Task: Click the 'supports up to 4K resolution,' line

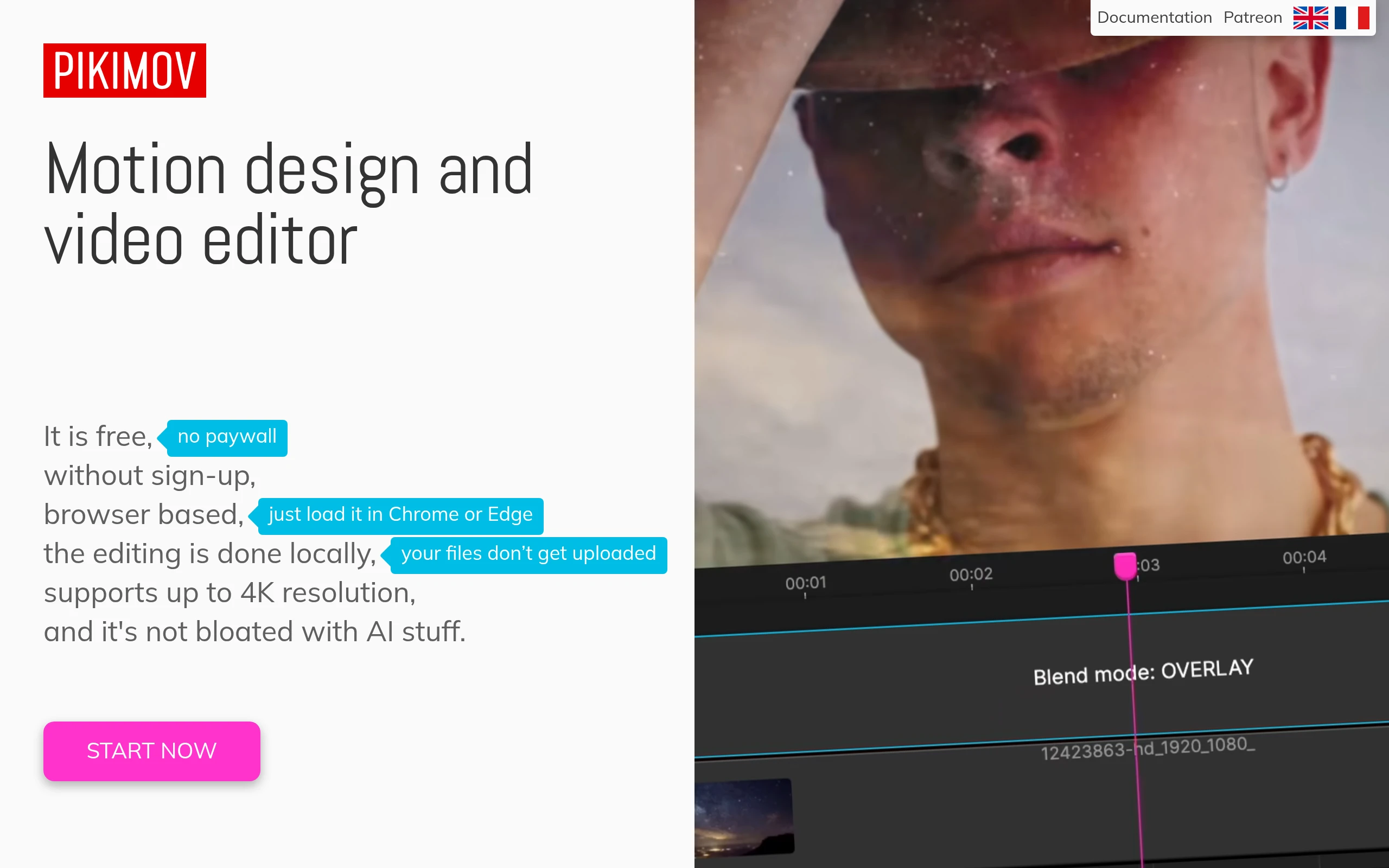Action: click(230, 593)
